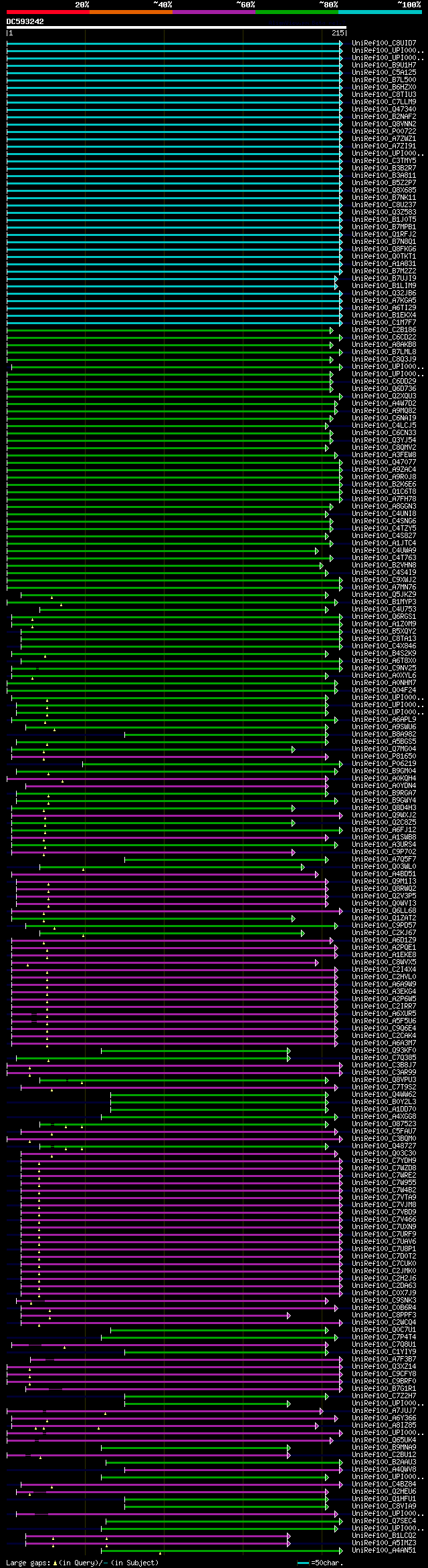
Task: Click the cyan alignment bar for UniRef100_P00722
Action: 175,132
